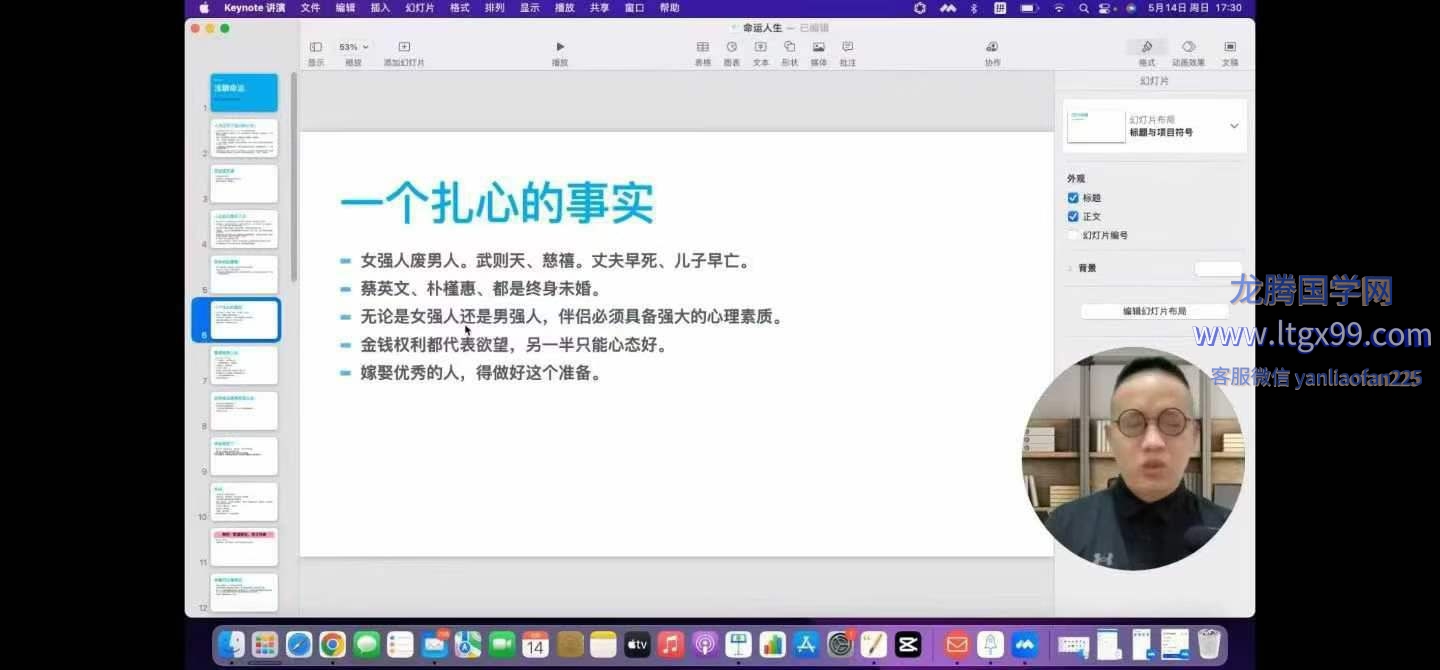Click the background color swatch beside 背景
This screenshot has height=670, width=1440.
pyautogui.click(x=1217, y=268)
